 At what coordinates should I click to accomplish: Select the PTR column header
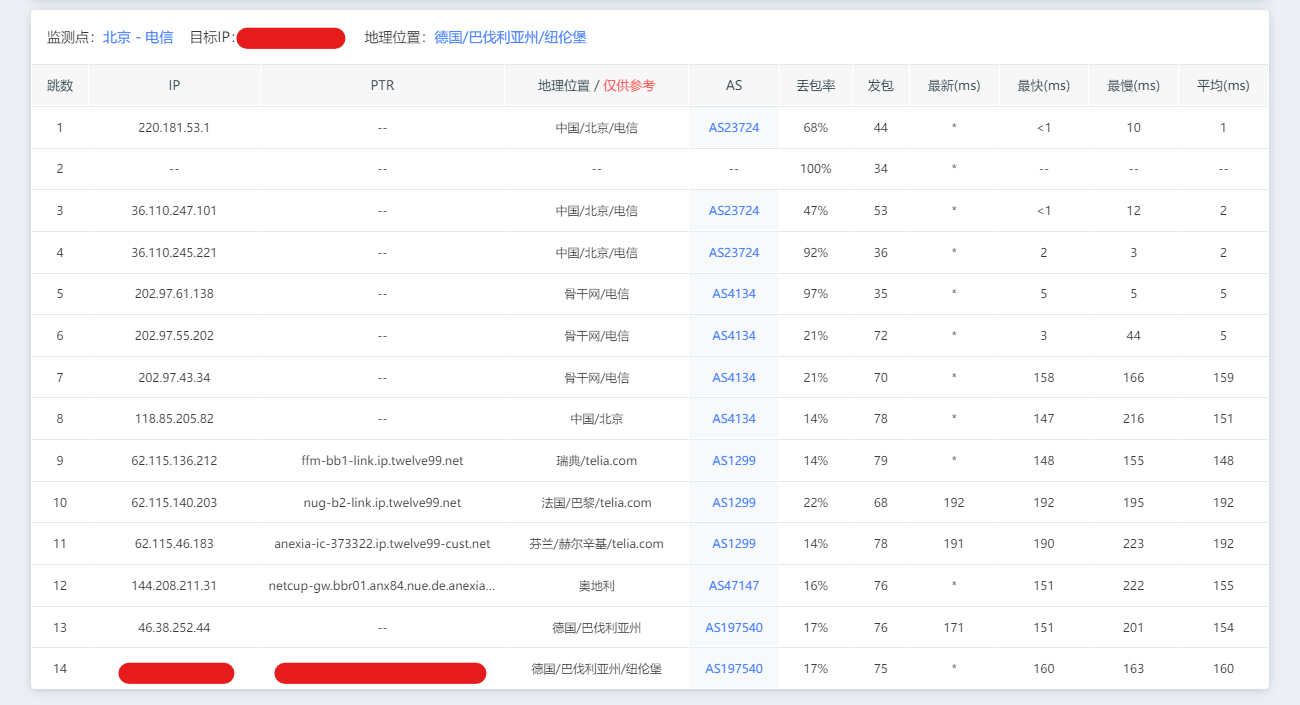click(382, 86)
